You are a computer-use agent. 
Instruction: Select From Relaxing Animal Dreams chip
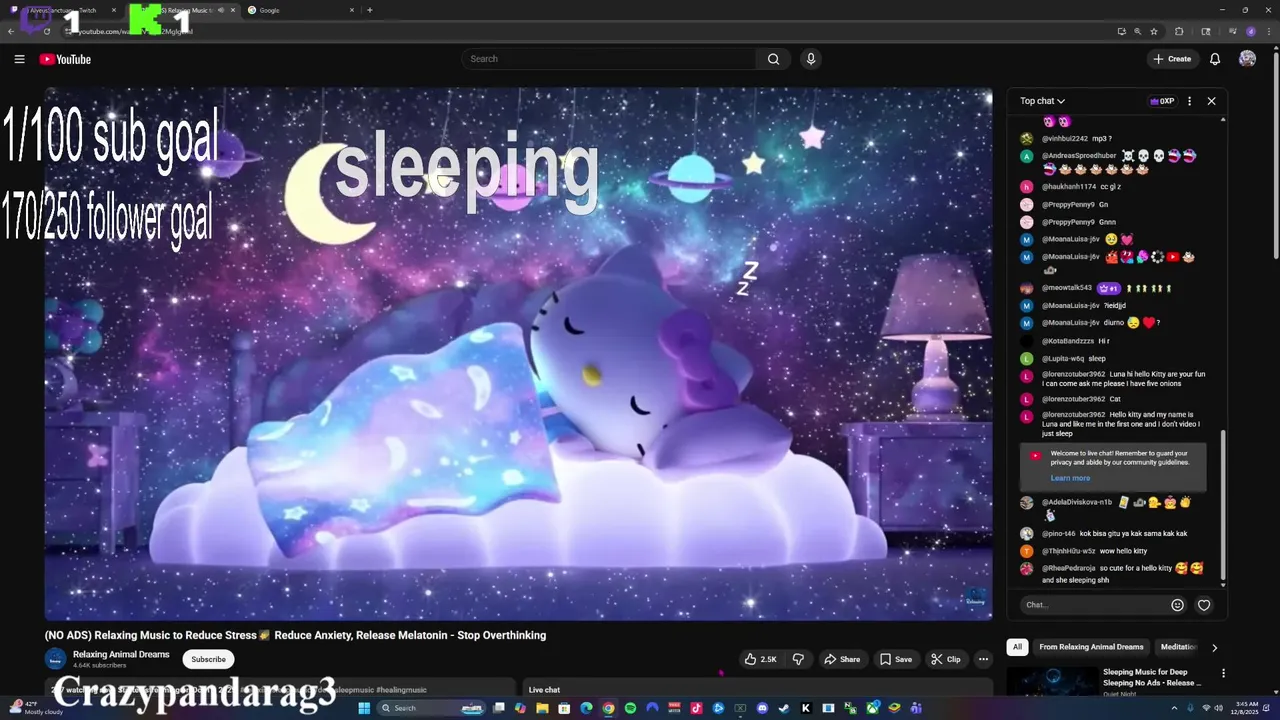[x=1091, y=647]
